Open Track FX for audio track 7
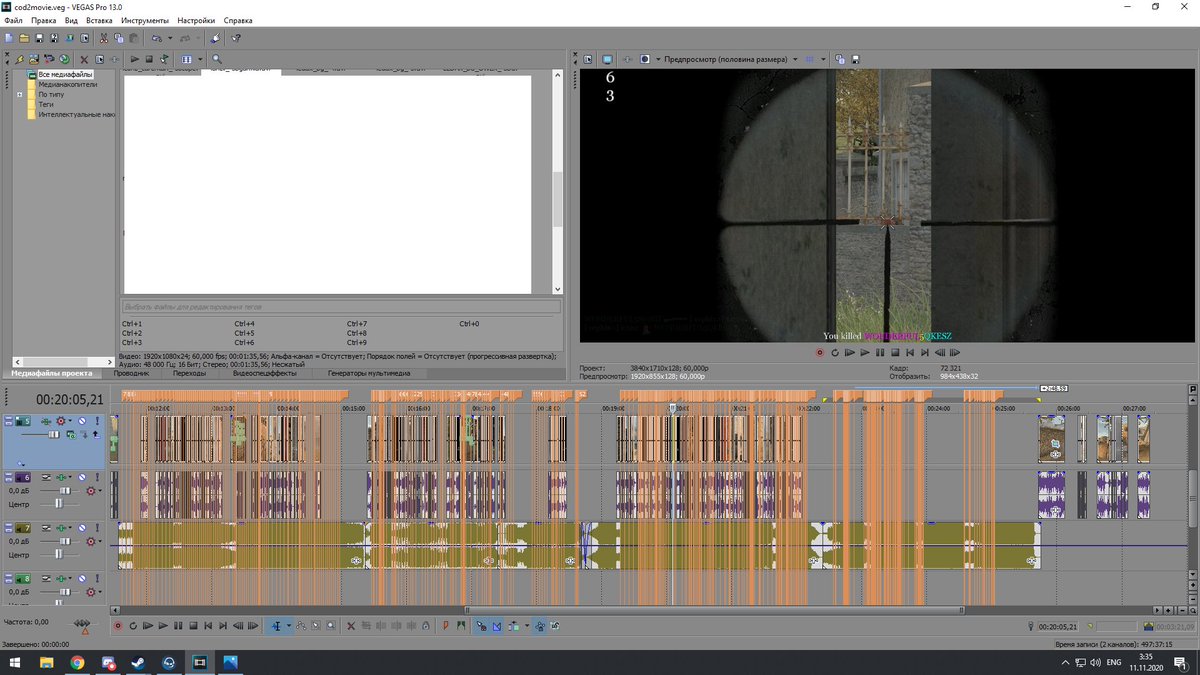This screenshot has width=1200, height=675. click(61, 528)
